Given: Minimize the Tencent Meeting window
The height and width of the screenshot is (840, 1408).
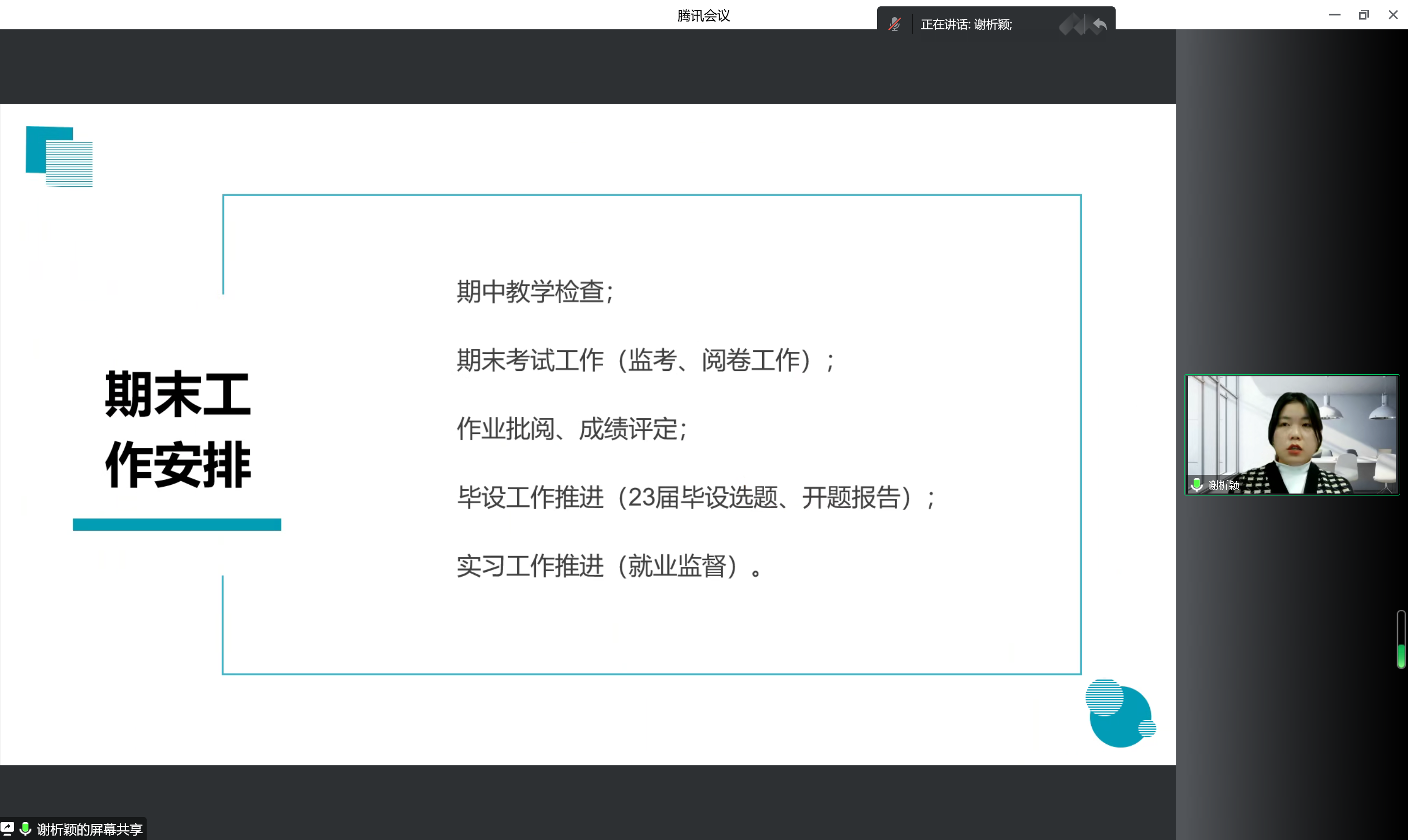Looking at the screenshot, I should (x=1334, y=15).
